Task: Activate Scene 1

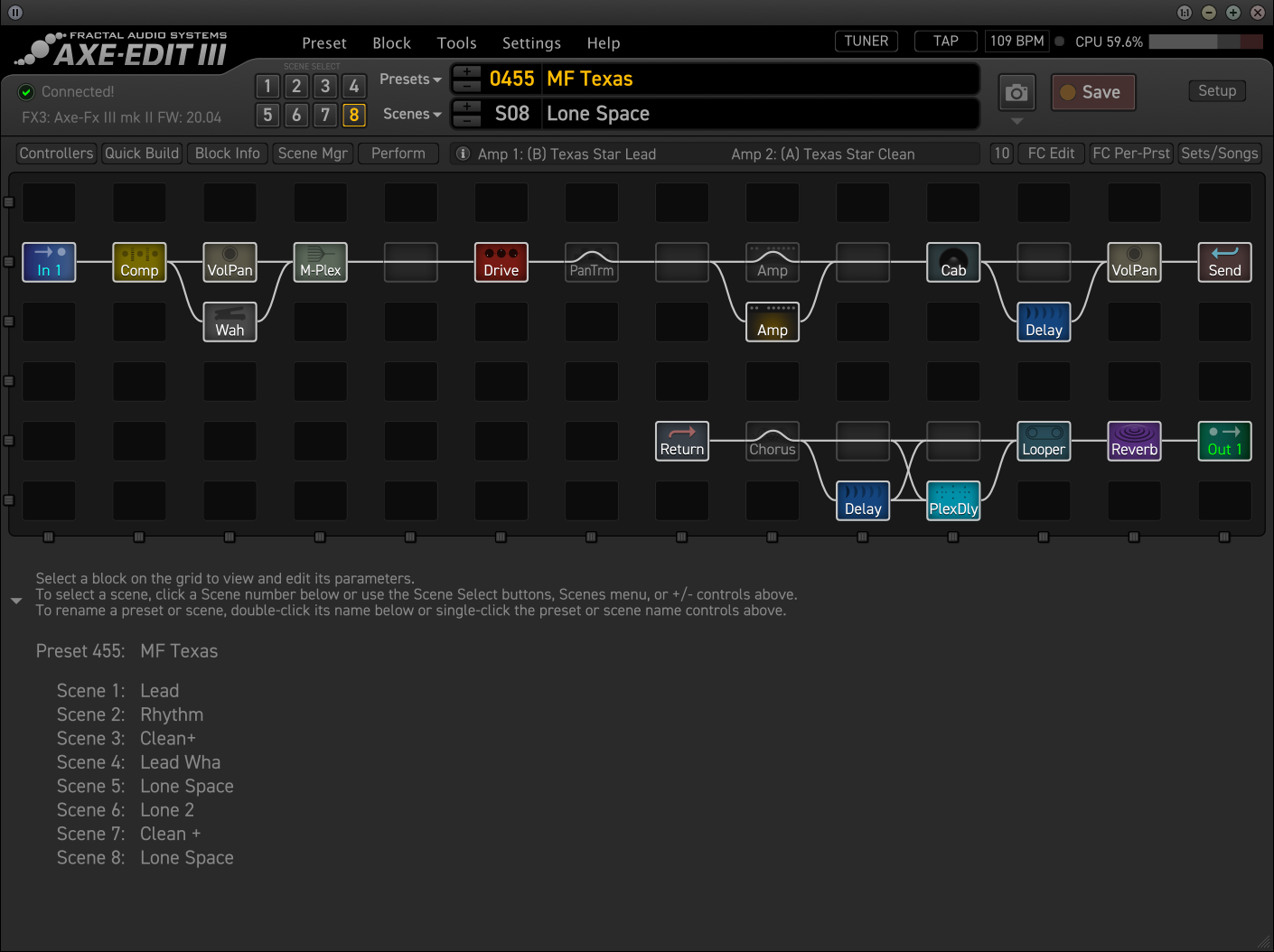Action: tap(267, 86)
